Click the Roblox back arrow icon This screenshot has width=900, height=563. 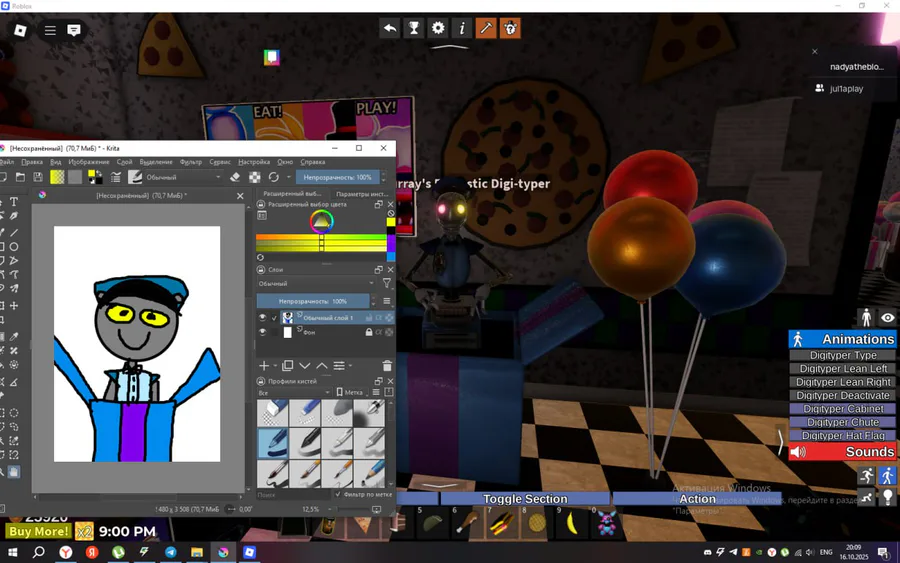click(x=390, y=28)
